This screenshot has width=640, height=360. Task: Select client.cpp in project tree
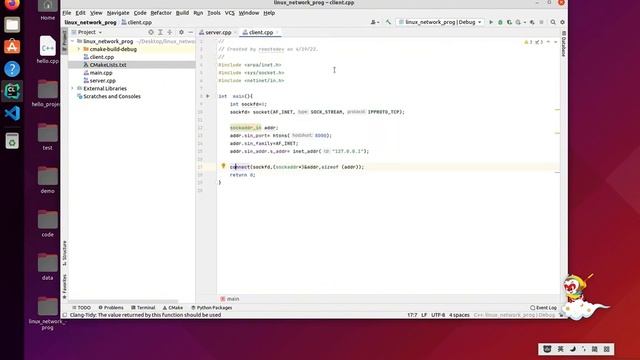[102, 57]
